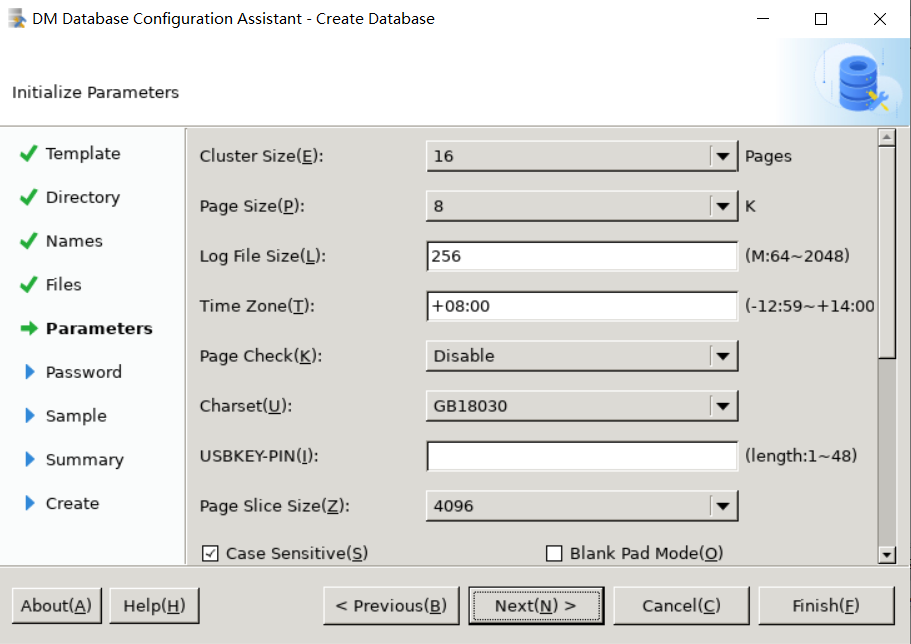The height and width of the screenshot is (644, 911).
Task: Go to the Names step
Action: (74, 241)
